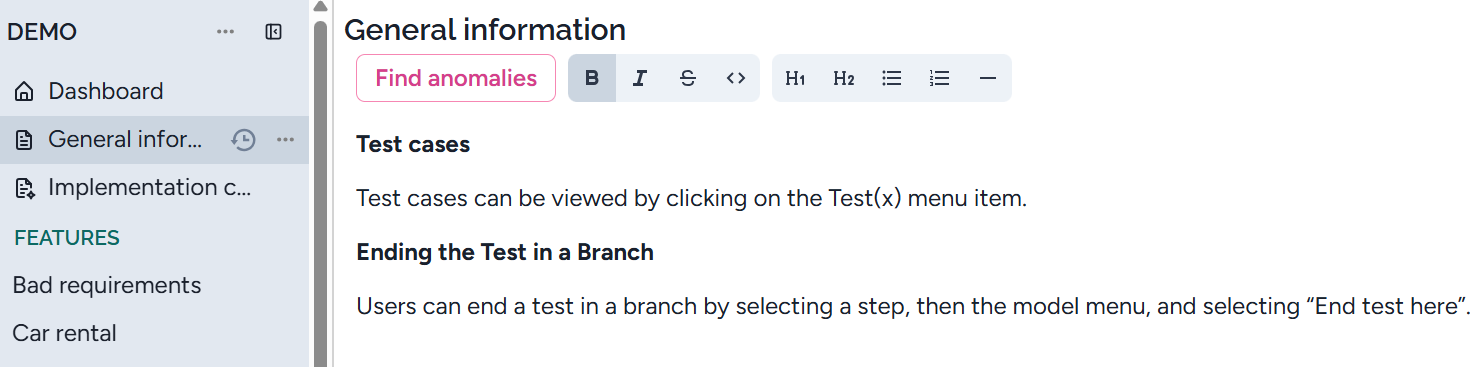Toggle strikethrough formatting

688,78
